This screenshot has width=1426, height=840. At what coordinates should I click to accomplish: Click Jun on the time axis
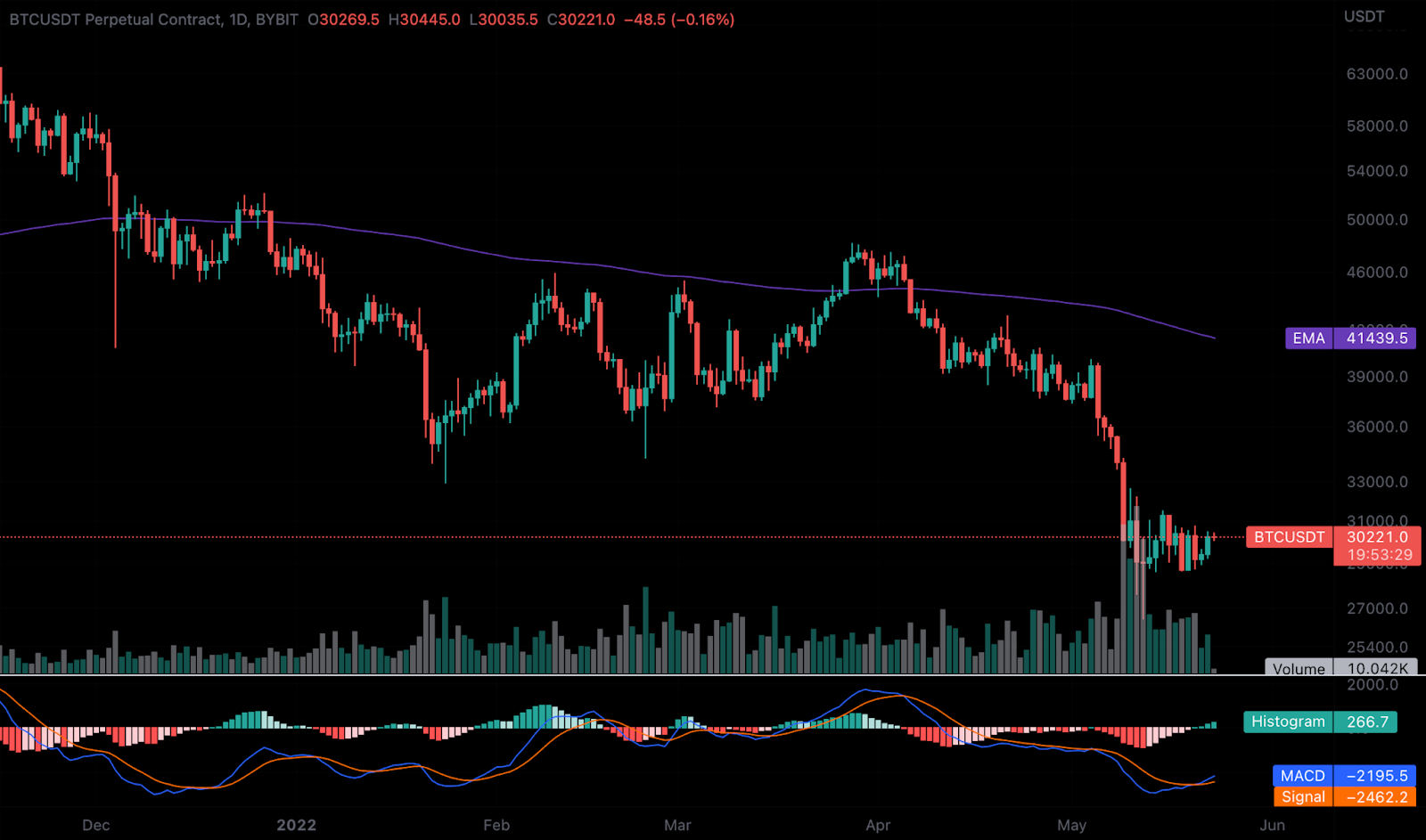pos(1272,826)
